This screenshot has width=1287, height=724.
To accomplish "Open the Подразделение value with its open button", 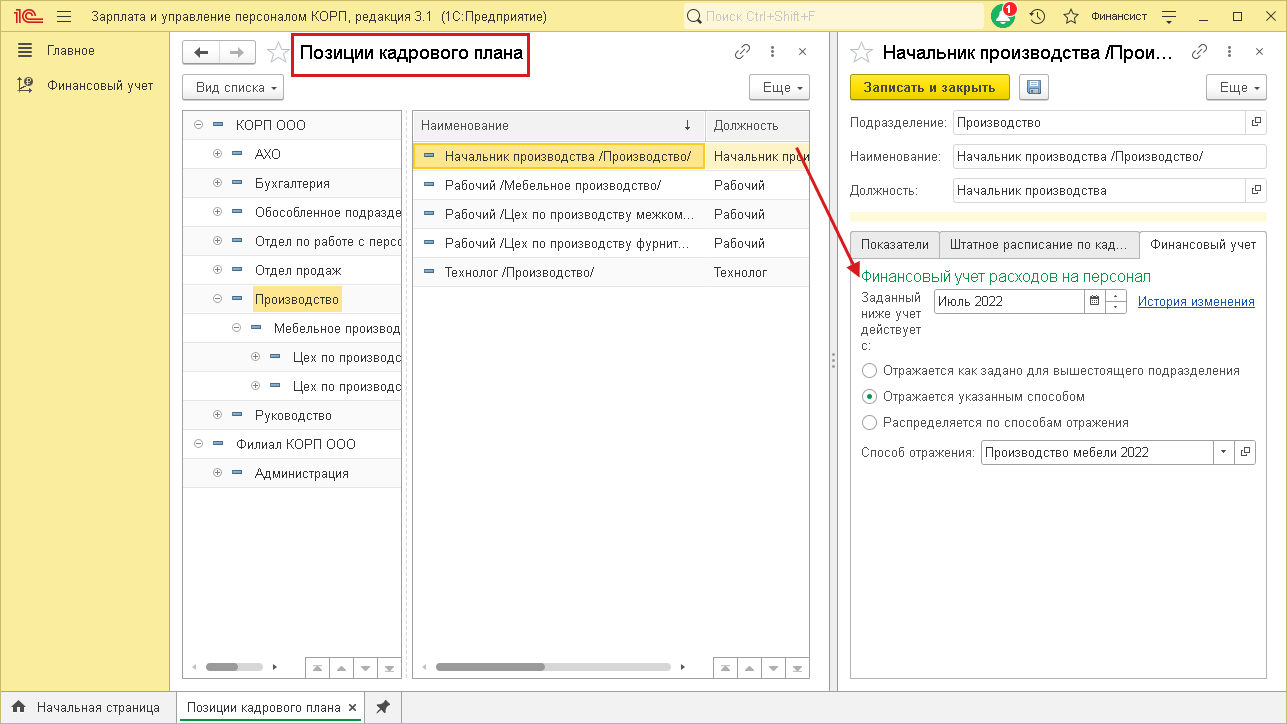I will coord(1256,123).
